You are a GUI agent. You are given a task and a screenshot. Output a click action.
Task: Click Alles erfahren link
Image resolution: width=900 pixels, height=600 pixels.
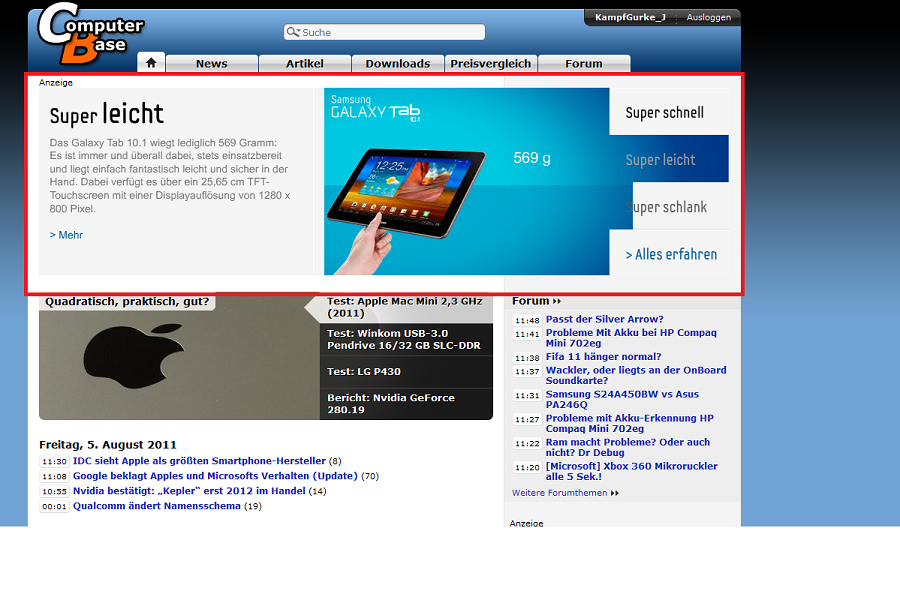point(671,254)
